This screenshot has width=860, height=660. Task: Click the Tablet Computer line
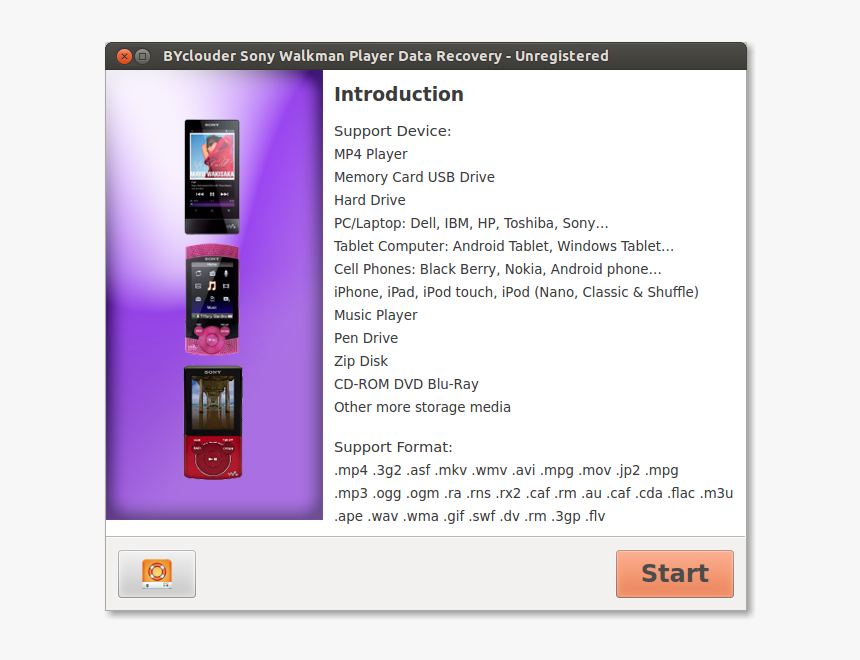click(x=504, y=246)
